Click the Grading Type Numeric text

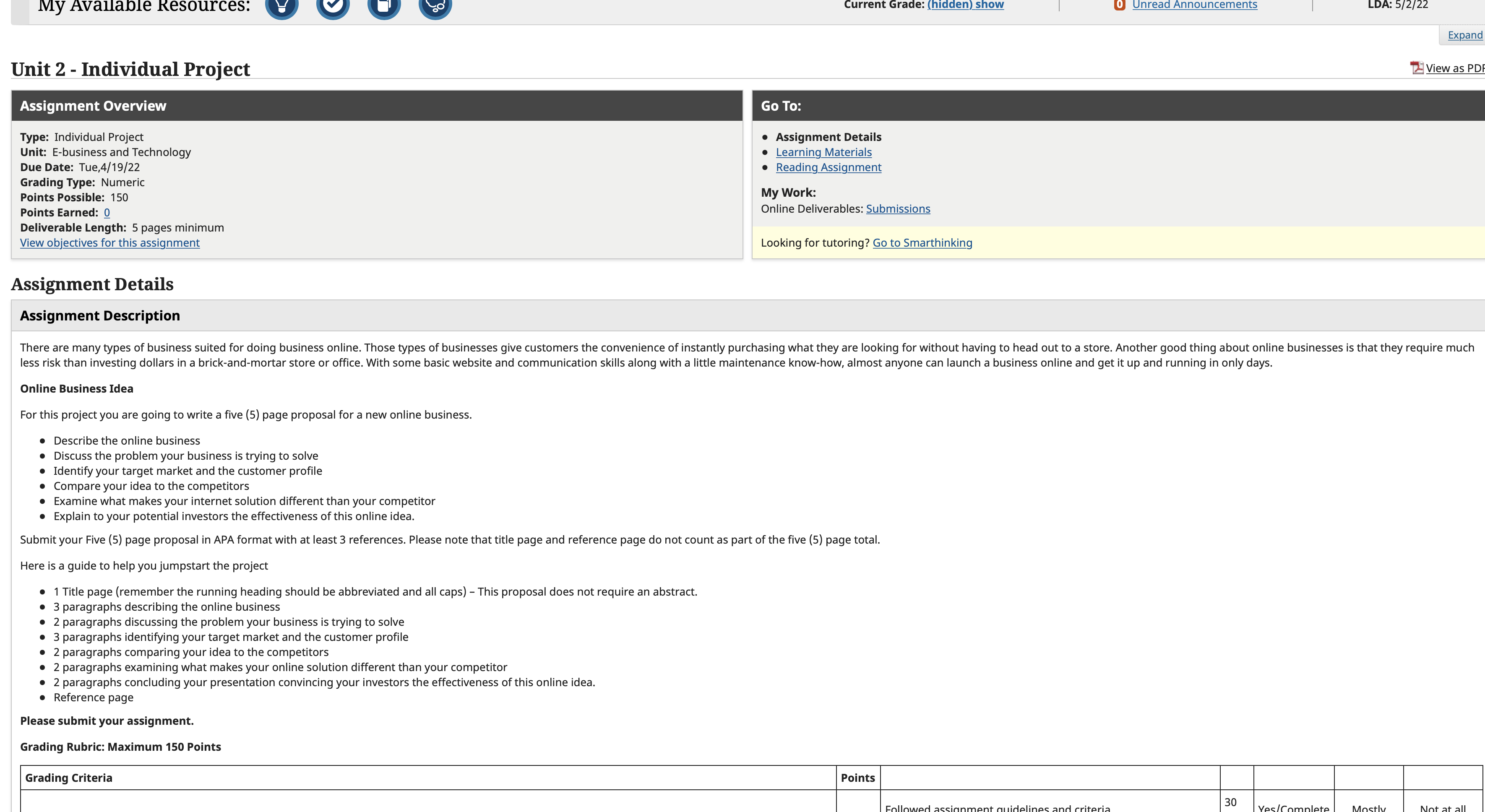(83, 182)
